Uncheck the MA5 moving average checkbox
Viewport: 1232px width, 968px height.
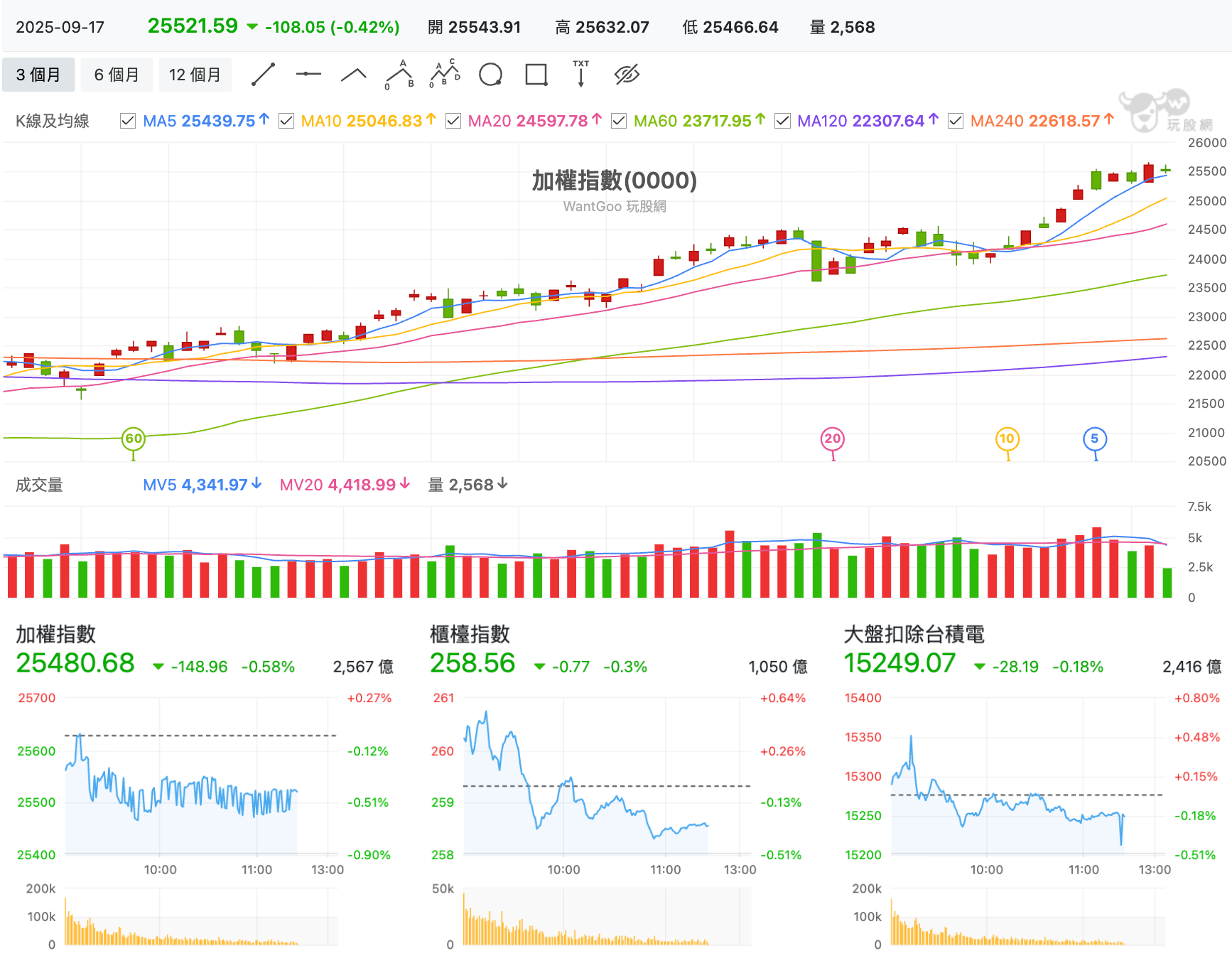128,121
